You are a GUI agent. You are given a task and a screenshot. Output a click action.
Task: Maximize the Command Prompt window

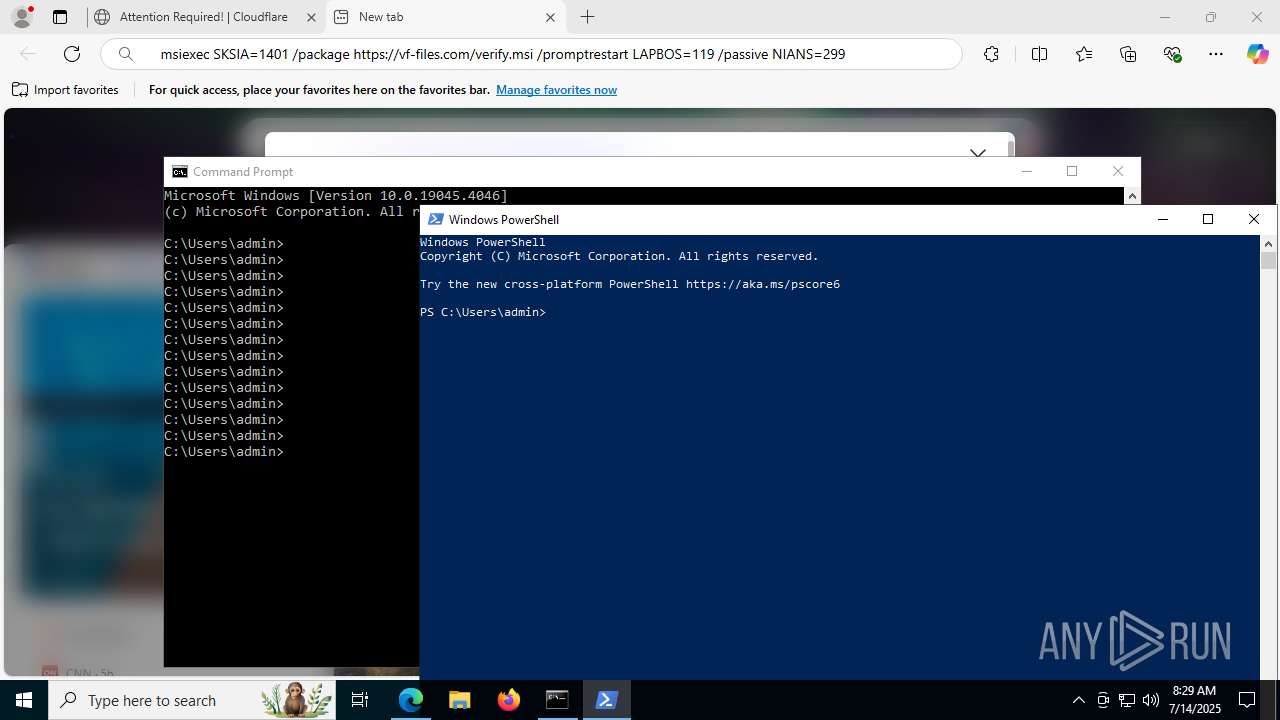1072,171
